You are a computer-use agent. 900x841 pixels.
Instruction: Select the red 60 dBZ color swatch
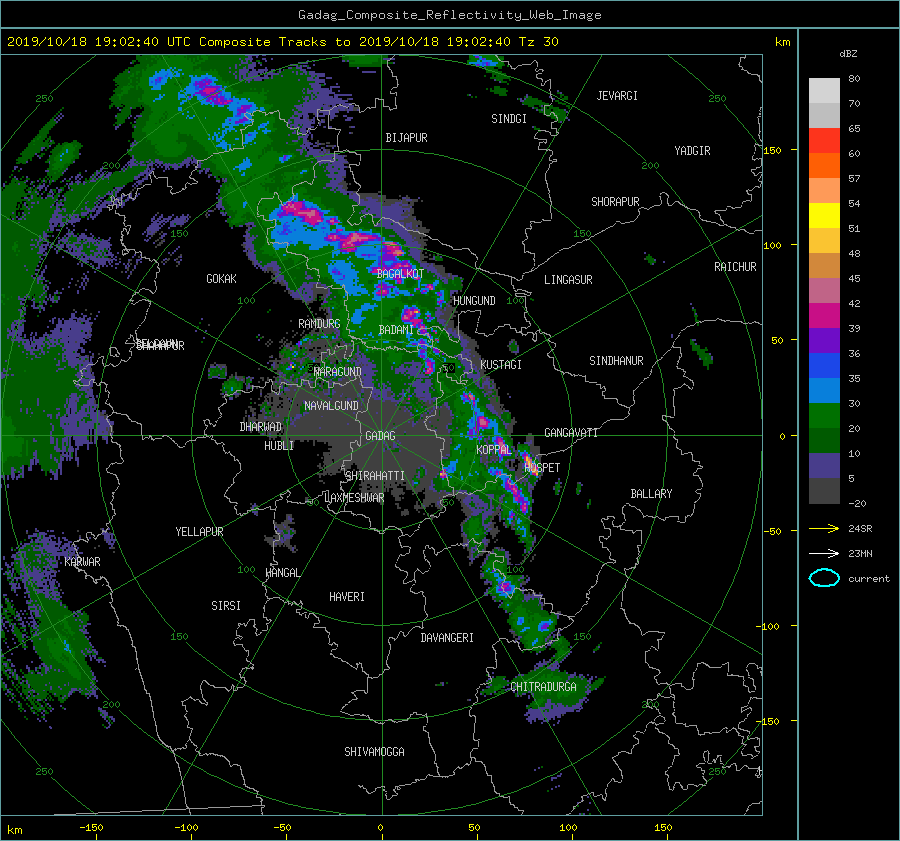click(x=824, y=141)
